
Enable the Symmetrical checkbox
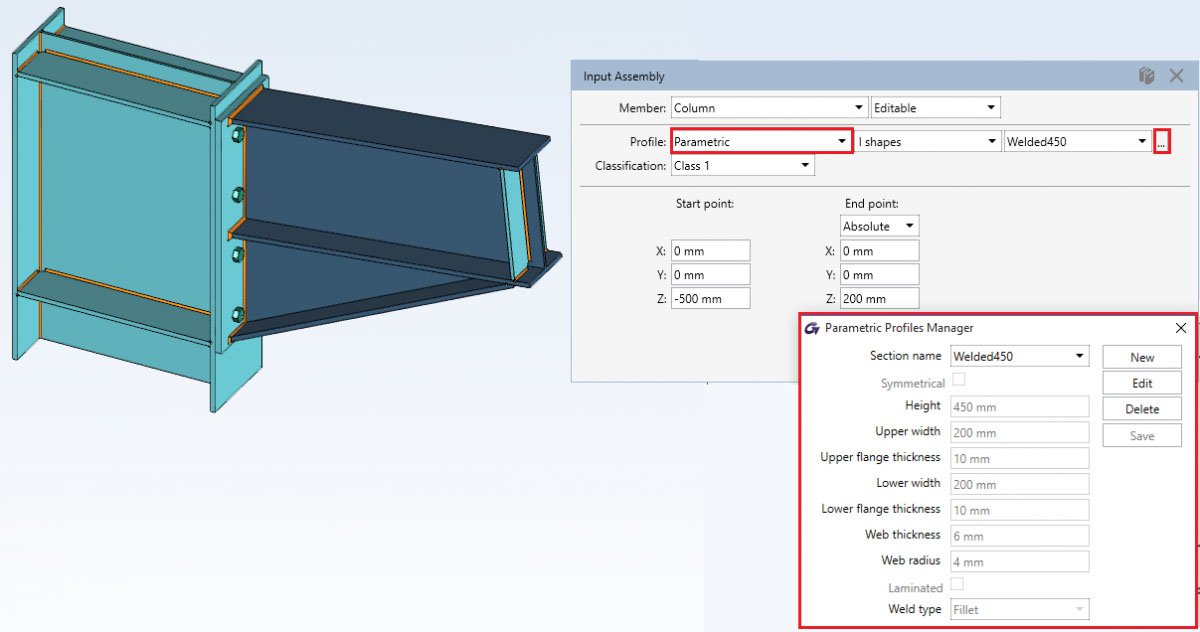click(959, 381)
